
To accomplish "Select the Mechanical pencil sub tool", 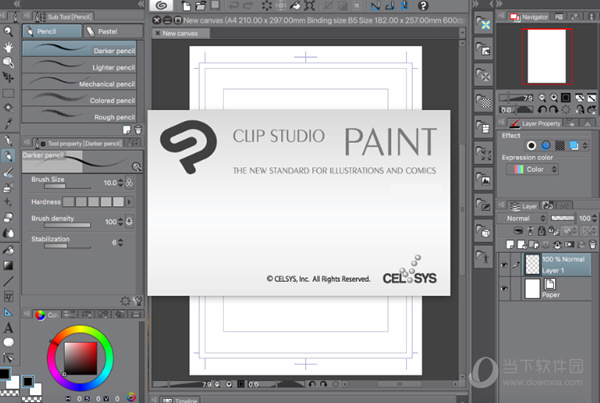I will [x=79, y=82].
